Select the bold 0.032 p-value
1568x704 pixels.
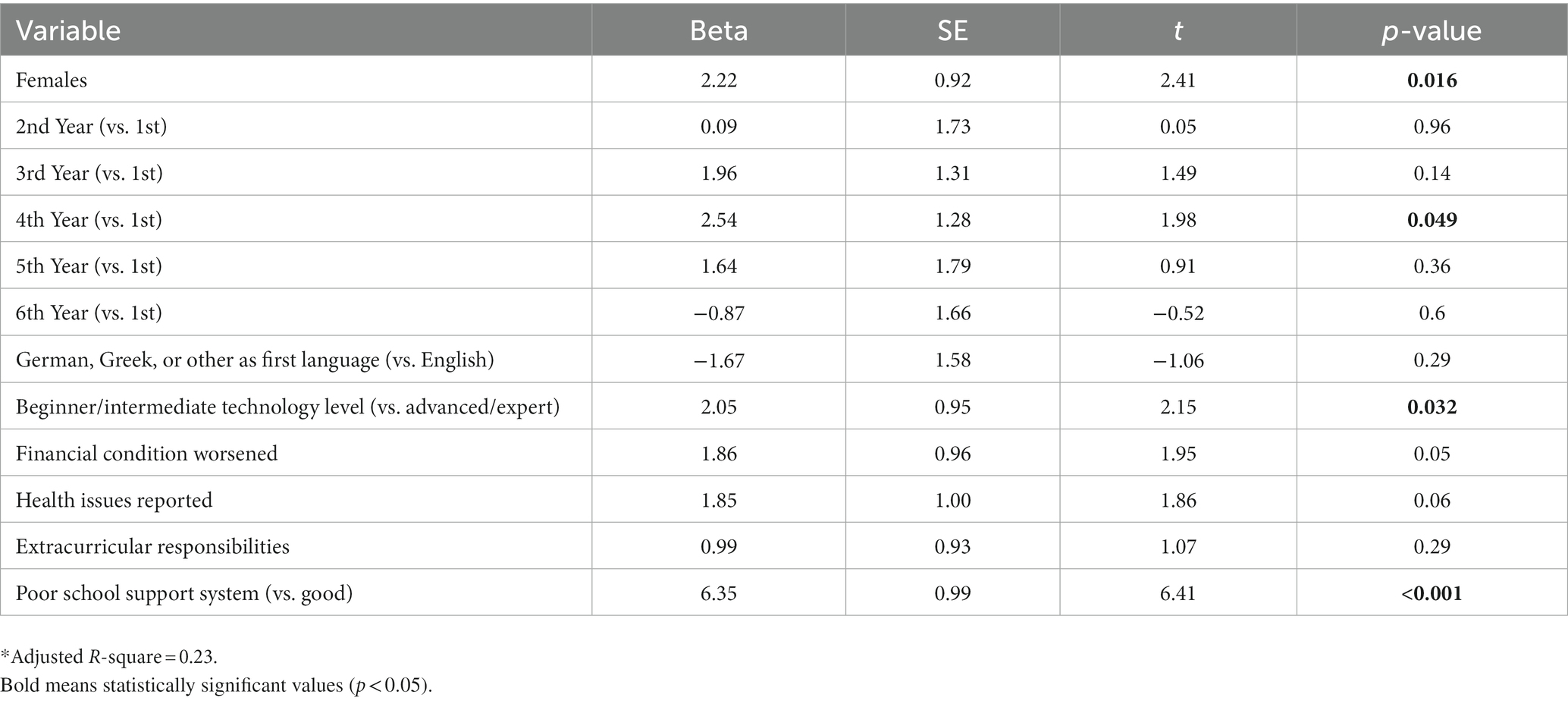(x=1432, y=407)
